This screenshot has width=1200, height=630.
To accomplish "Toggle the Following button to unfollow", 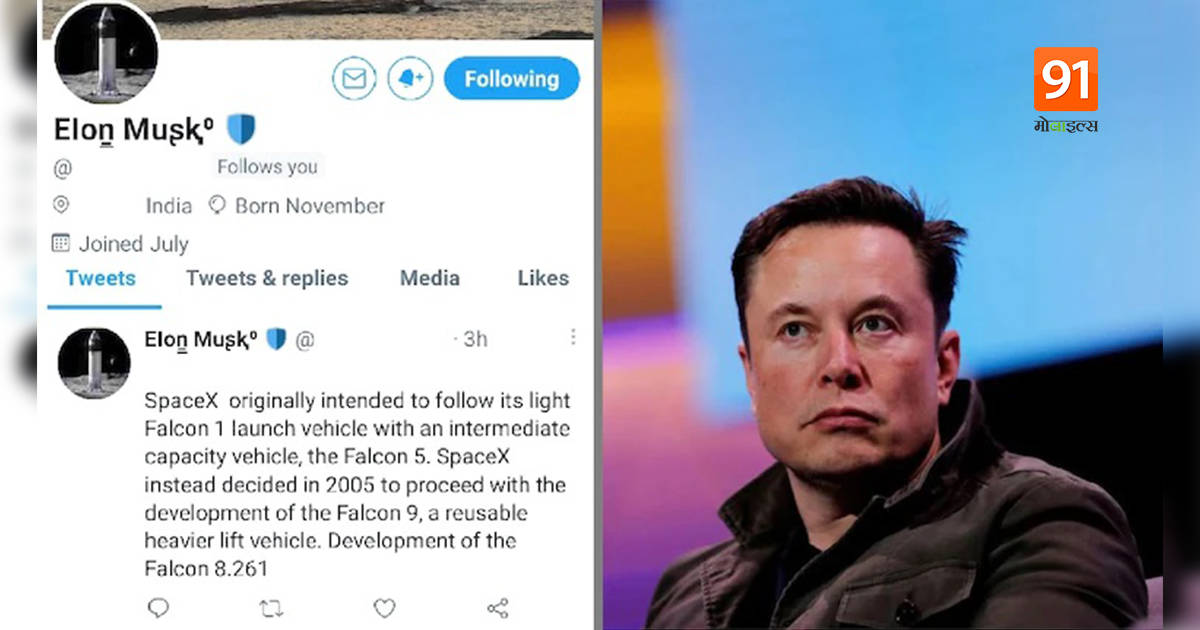I will (x=512, y=78).
